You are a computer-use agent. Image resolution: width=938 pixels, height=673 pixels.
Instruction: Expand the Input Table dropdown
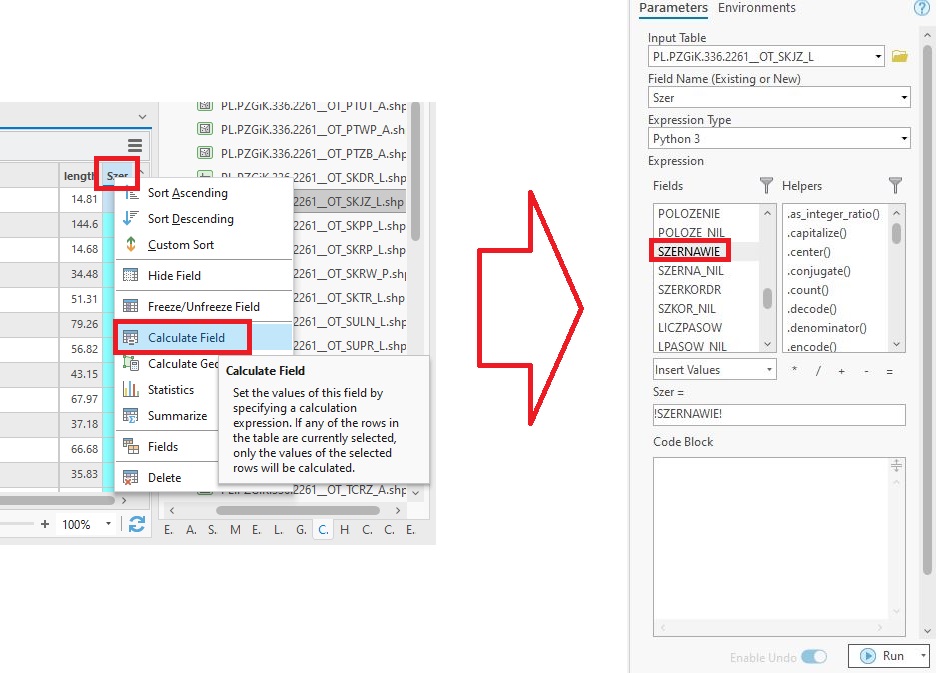(x=877, y=57)
